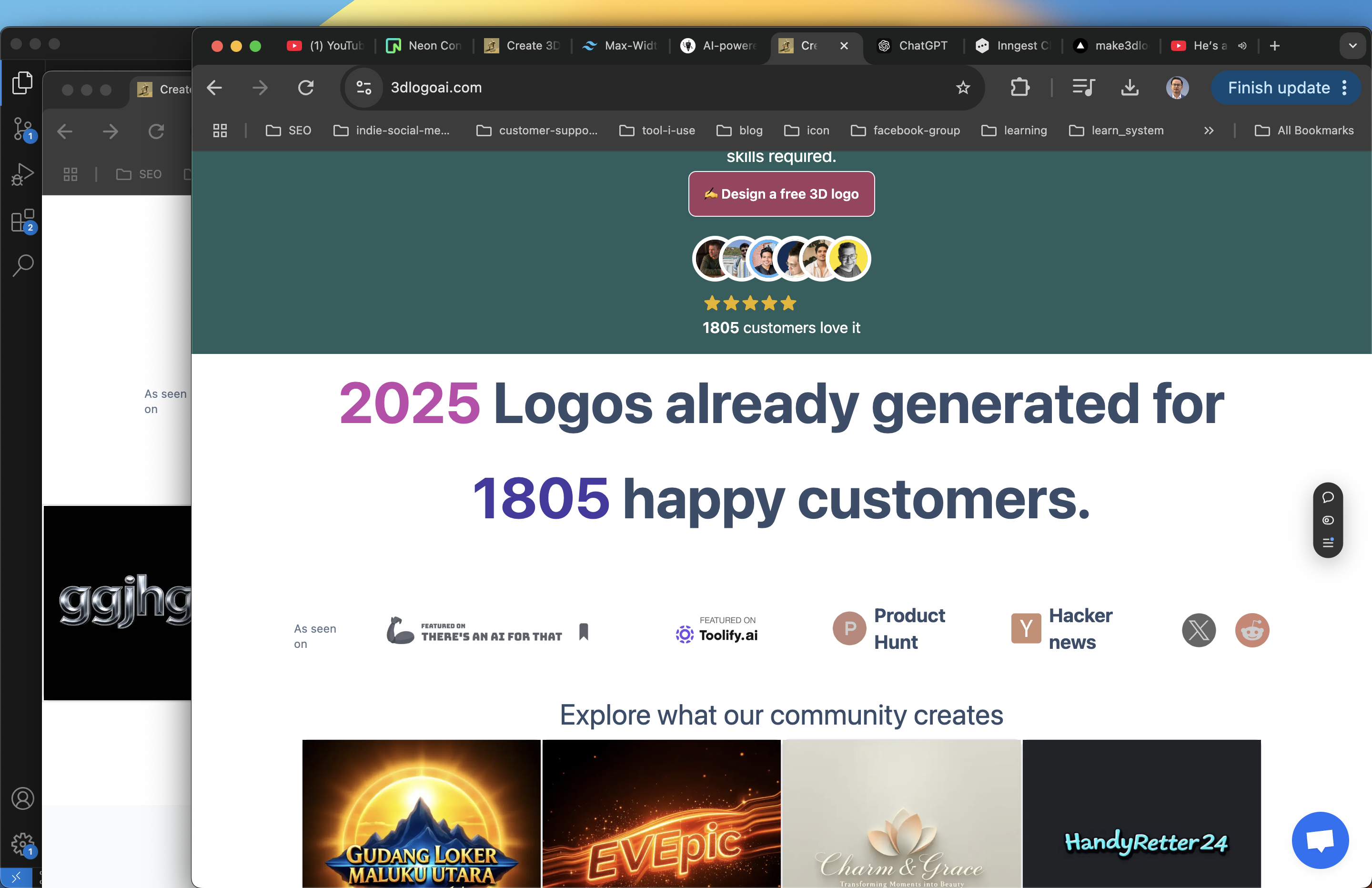
Task: Open the EVEpic community logo thumbnail
Action: pos(661,813)
